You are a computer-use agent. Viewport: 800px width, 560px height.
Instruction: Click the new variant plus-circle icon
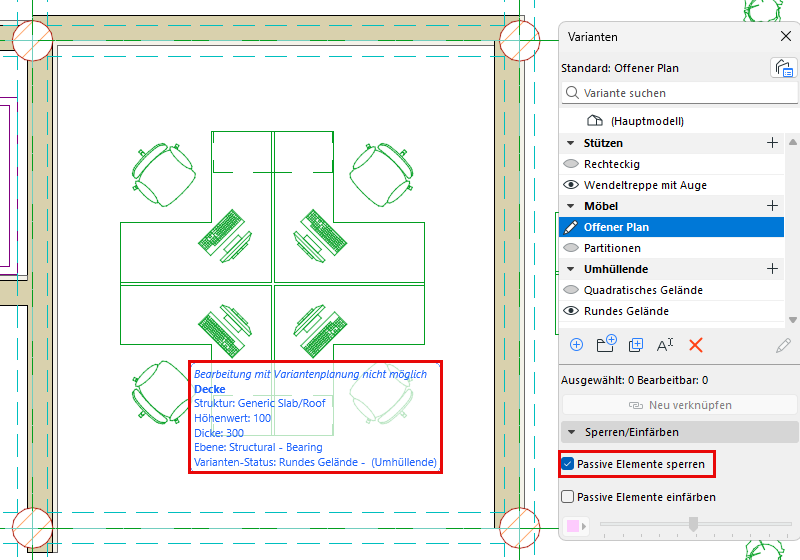pos(576,345)
